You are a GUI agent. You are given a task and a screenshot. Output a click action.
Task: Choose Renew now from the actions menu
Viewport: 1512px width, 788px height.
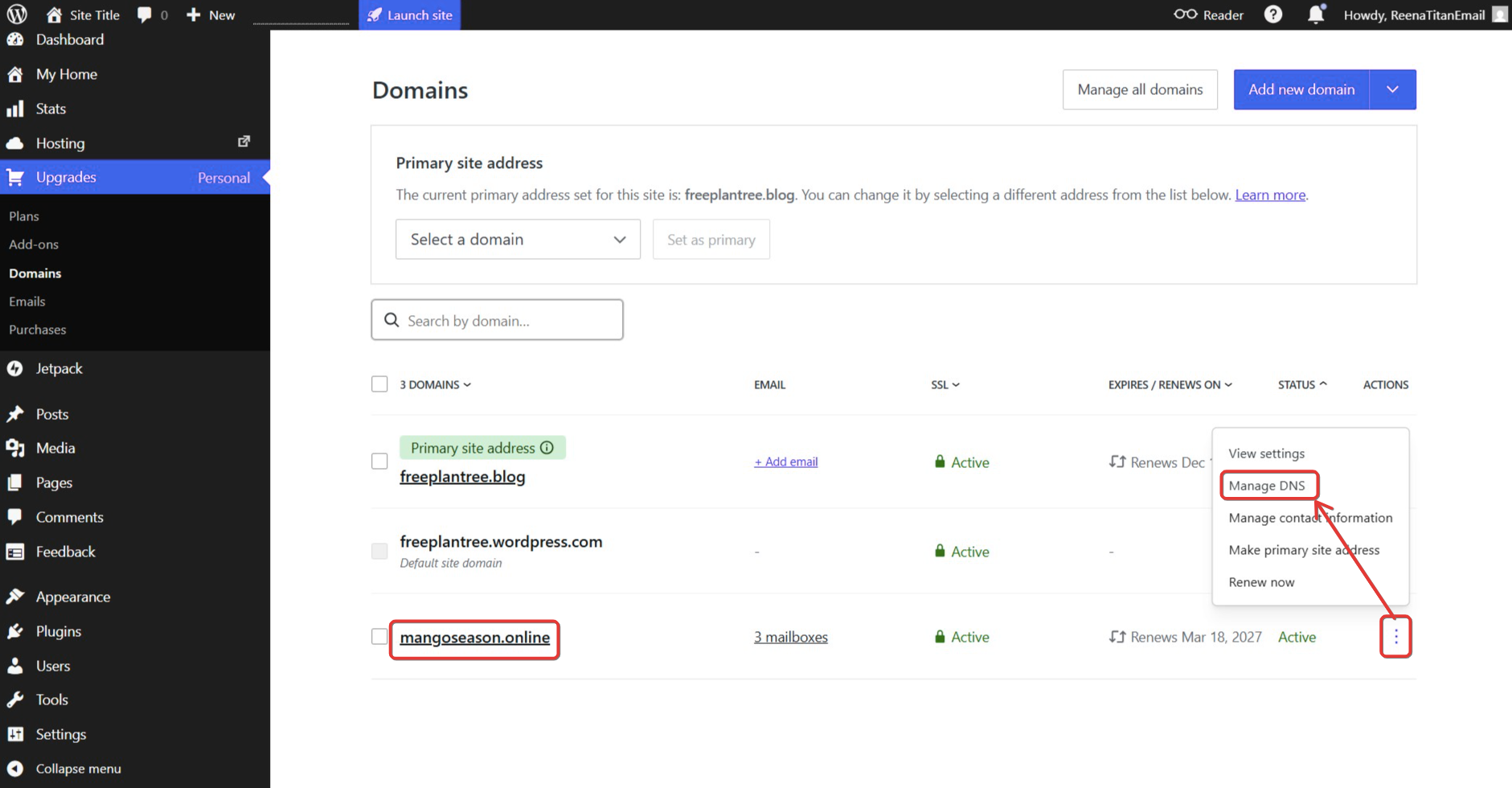(1262, 582)
